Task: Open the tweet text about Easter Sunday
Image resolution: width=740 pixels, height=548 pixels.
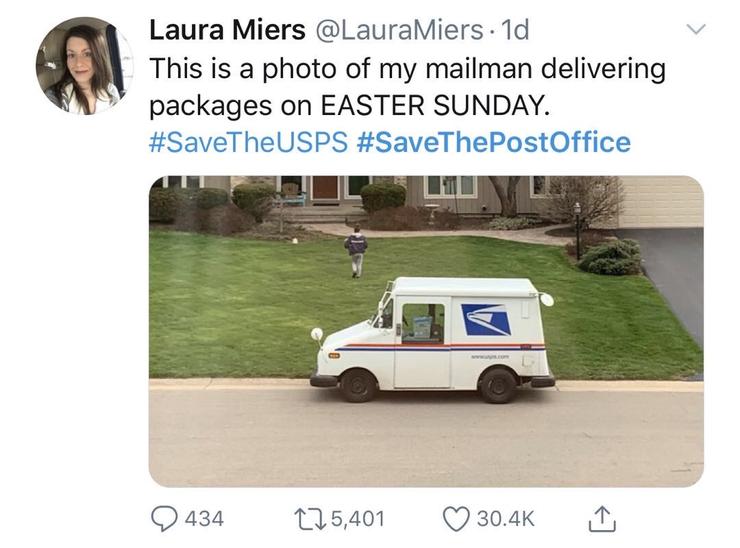Action: (x=406, y=88)
